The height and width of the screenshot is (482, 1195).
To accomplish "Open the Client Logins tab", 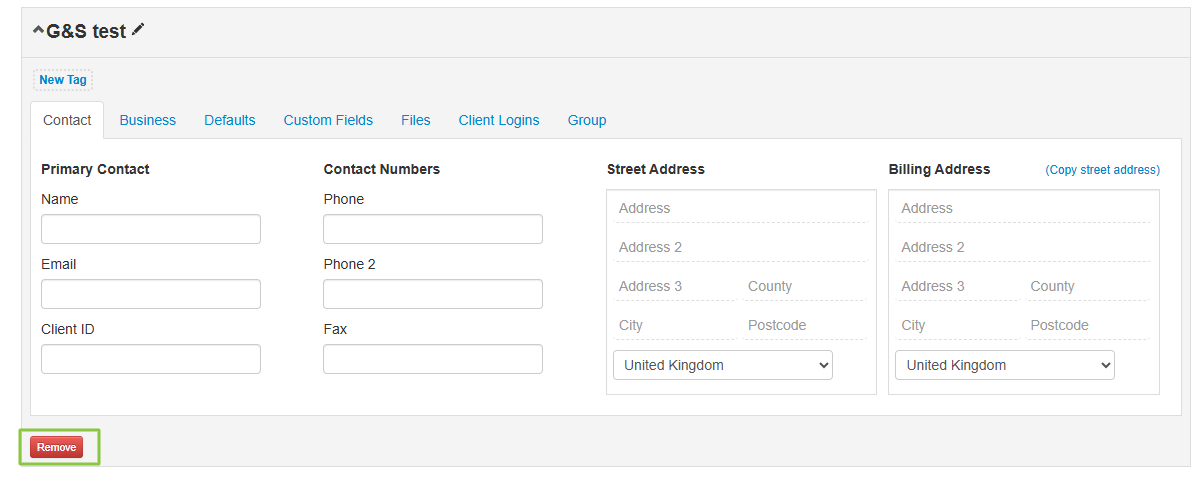I will 498,120.
